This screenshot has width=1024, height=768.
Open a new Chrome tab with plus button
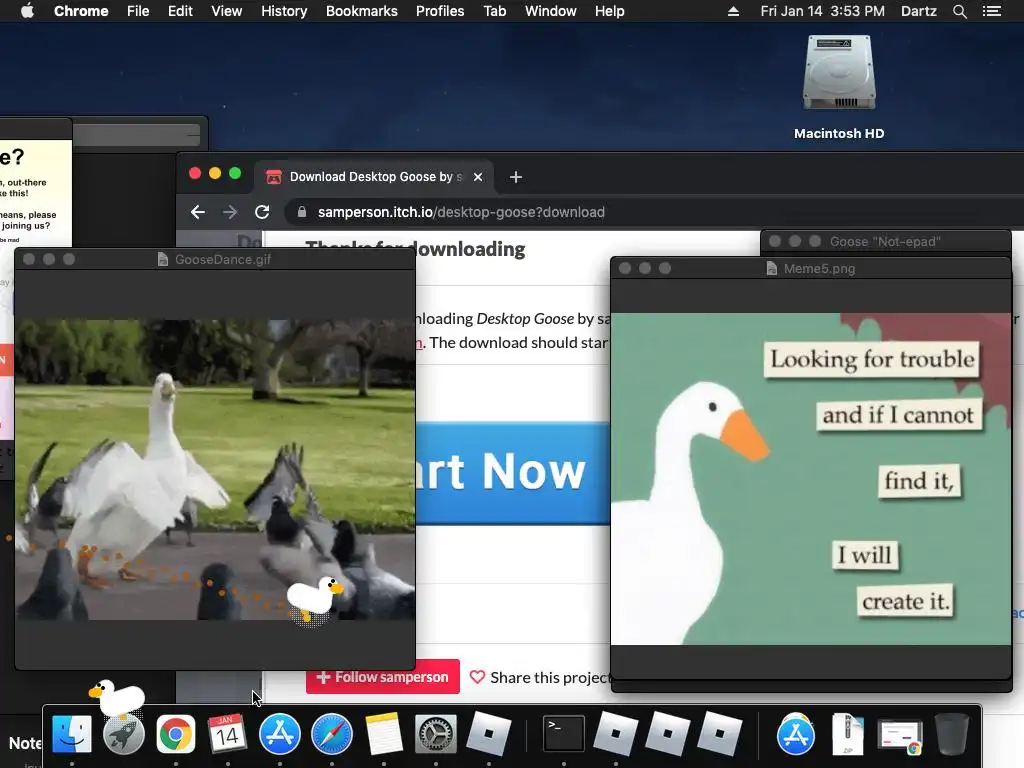[516, 177]
